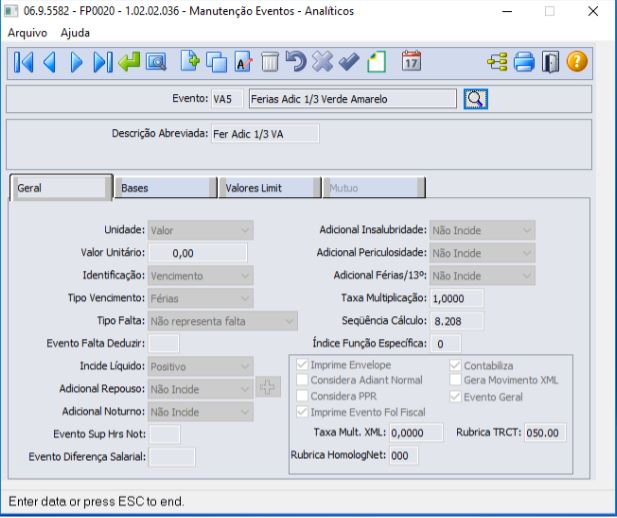Click the Taxa Mult. XML field
The height and width of the screenshot is (518, 617).
416,433
